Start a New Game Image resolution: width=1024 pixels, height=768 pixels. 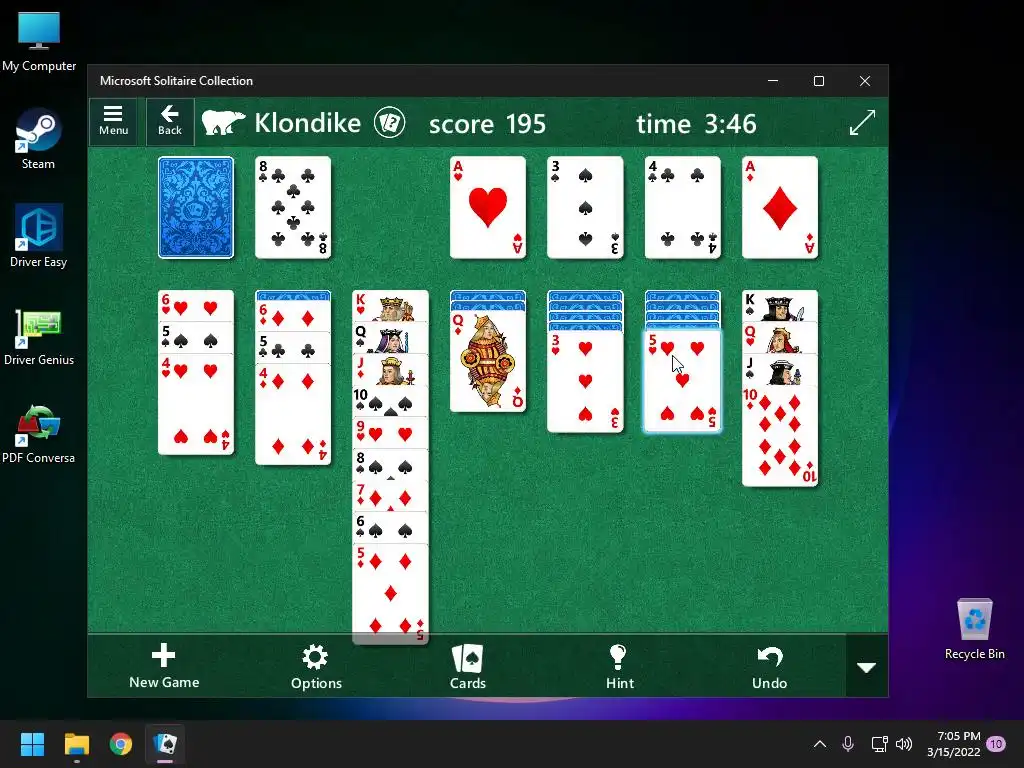pyautogui.click(x=164, y=666)
